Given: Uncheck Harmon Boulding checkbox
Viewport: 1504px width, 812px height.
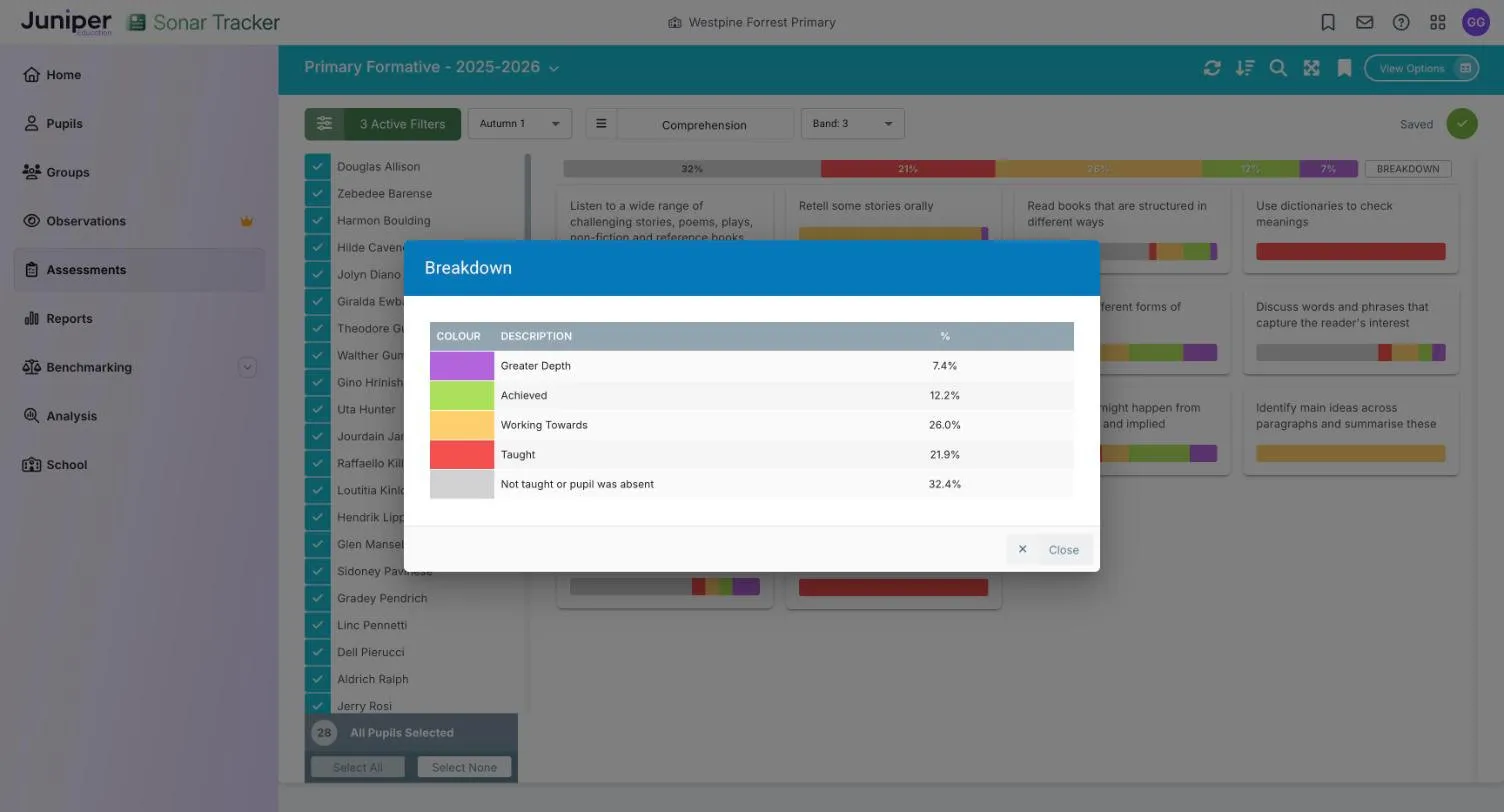Looking at the screenshot, I should (317, 221).
